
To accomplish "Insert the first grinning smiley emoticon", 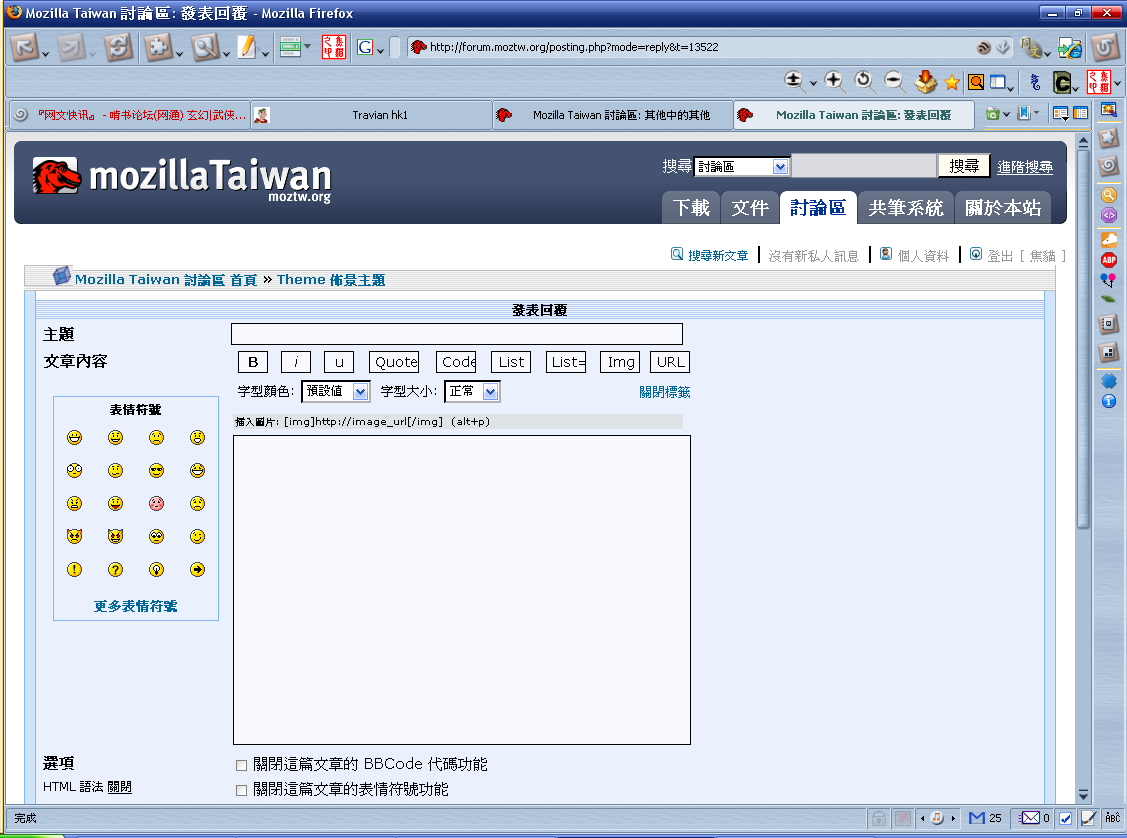I will click(x=75, y=438).
